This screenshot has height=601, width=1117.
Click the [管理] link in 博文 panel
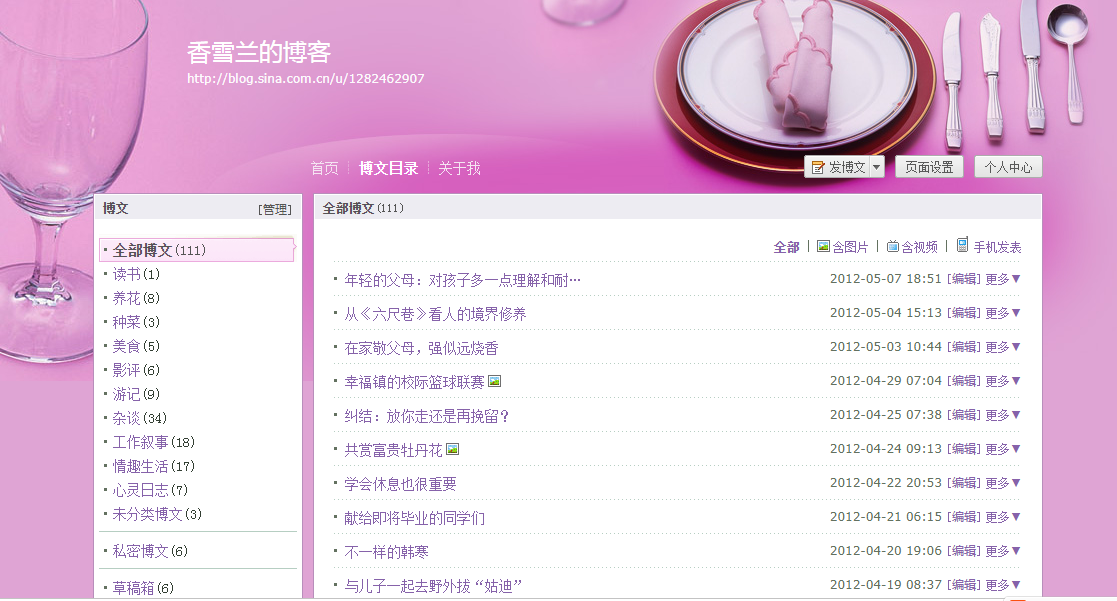point(275,209)
